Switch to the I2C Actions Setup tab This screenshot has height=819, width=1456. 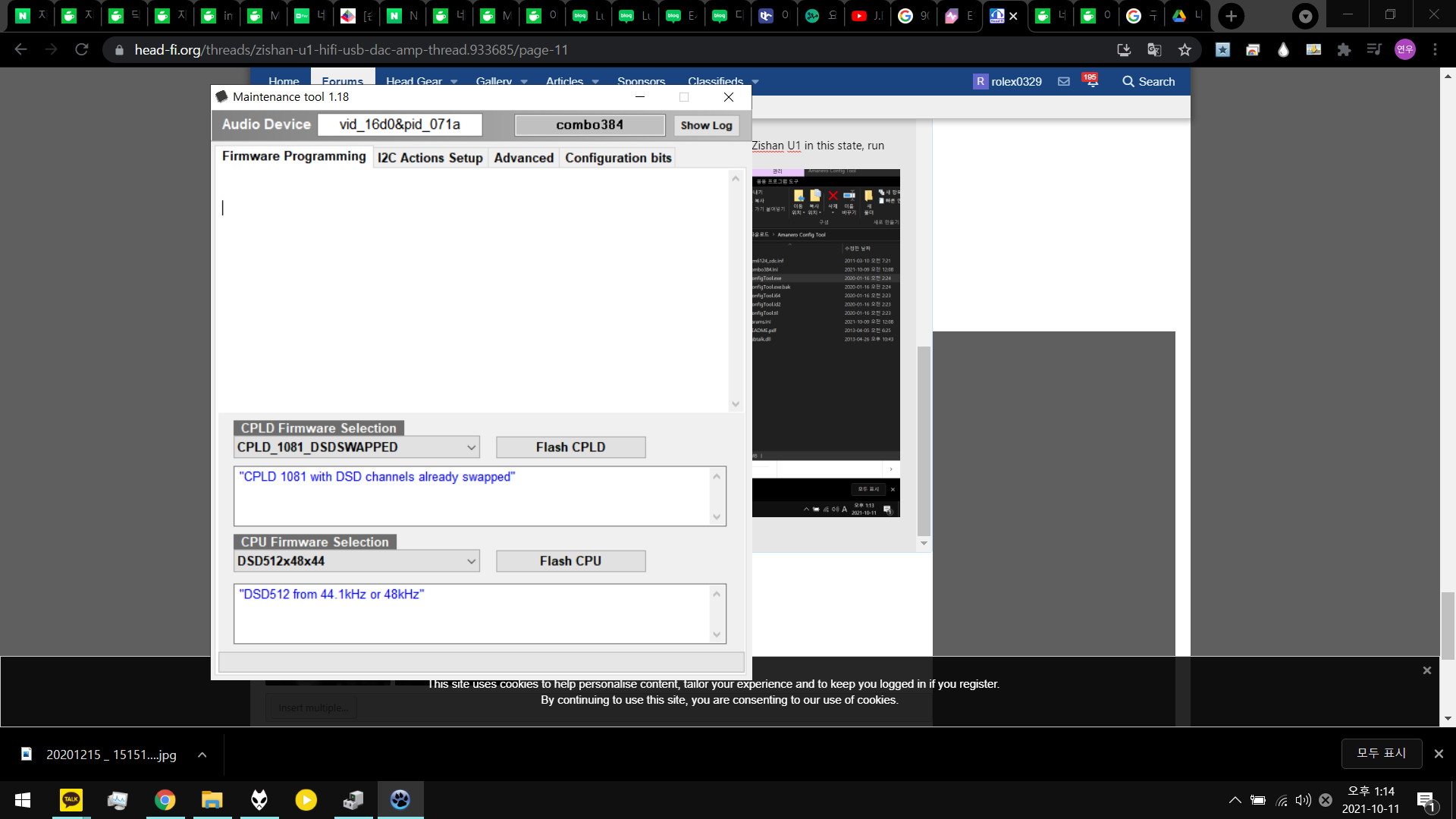pyautogui.click(x=430, y=158)
